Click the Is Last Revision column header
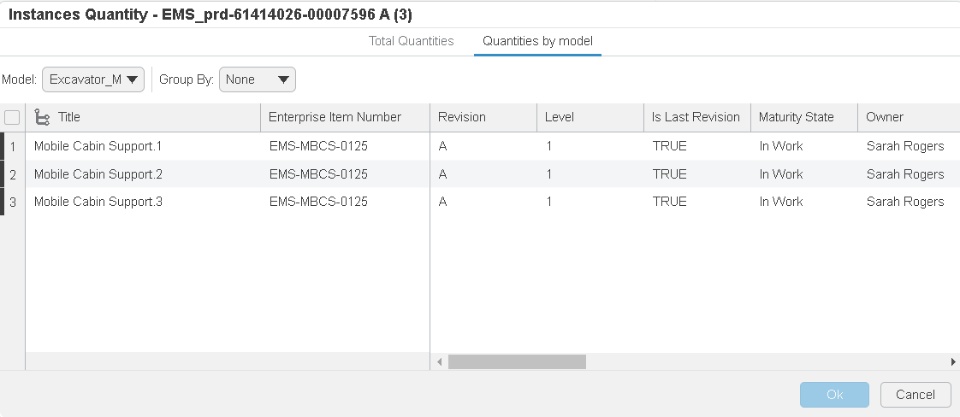This screenshot has height=417, width=960. (x=695, y=117)
